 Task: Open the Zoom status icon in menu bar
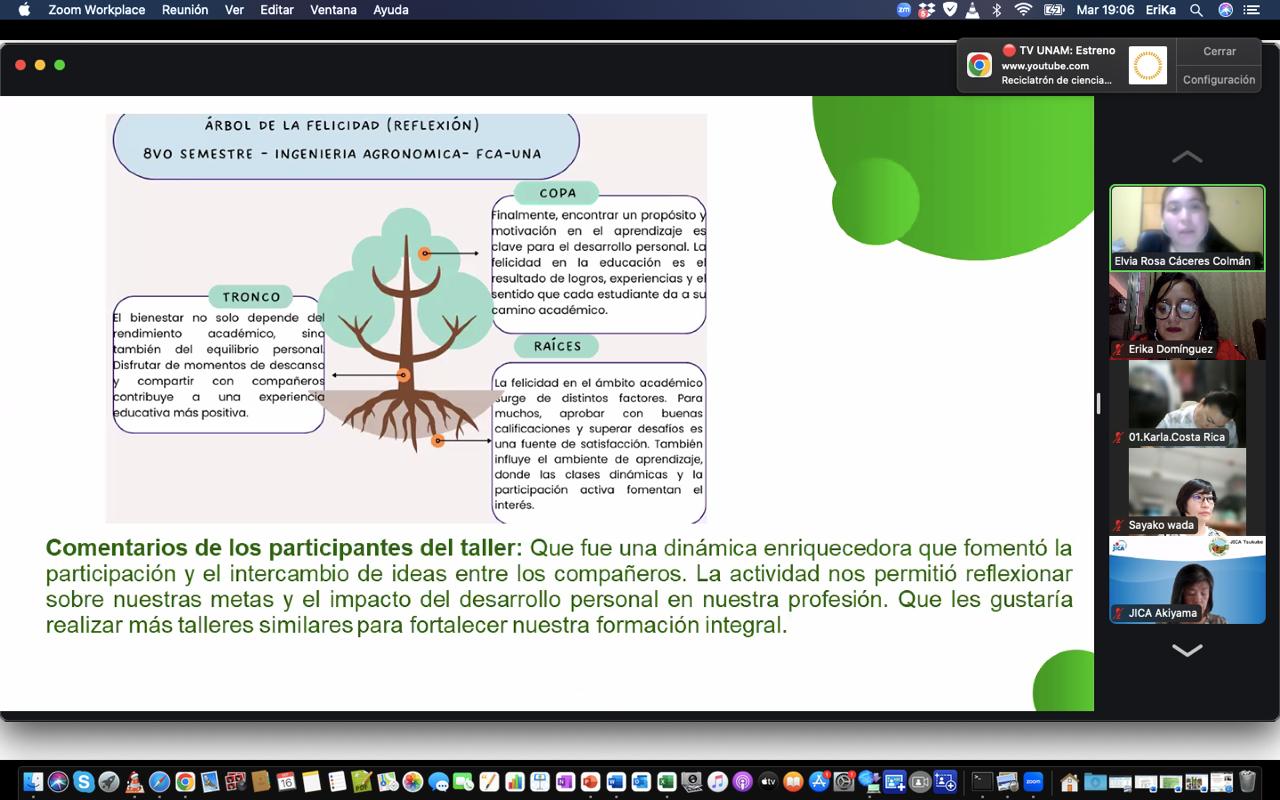(x=904, y=10)
